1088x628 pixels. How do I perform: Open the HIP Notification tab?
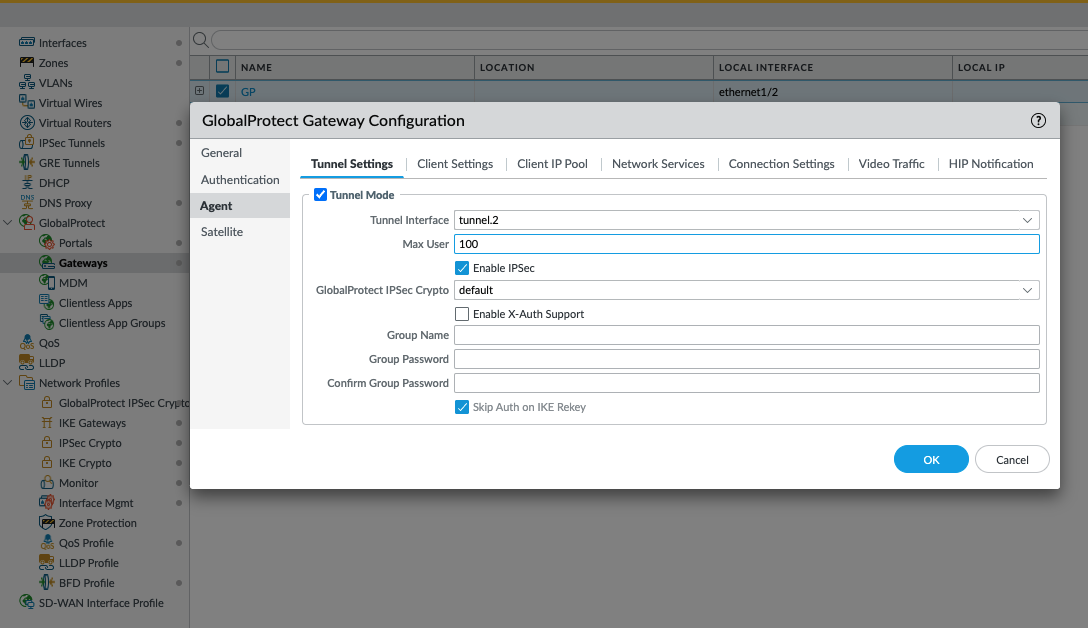[x=991, y=163]
